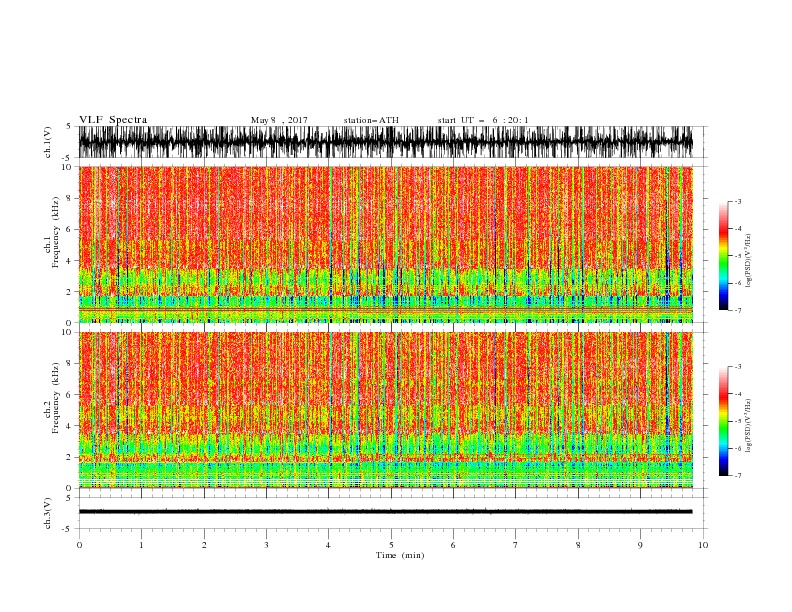Click the ch.1 frequency tick label "10"
The width and height of the screenshot is (792, 612).
(66, 167)
